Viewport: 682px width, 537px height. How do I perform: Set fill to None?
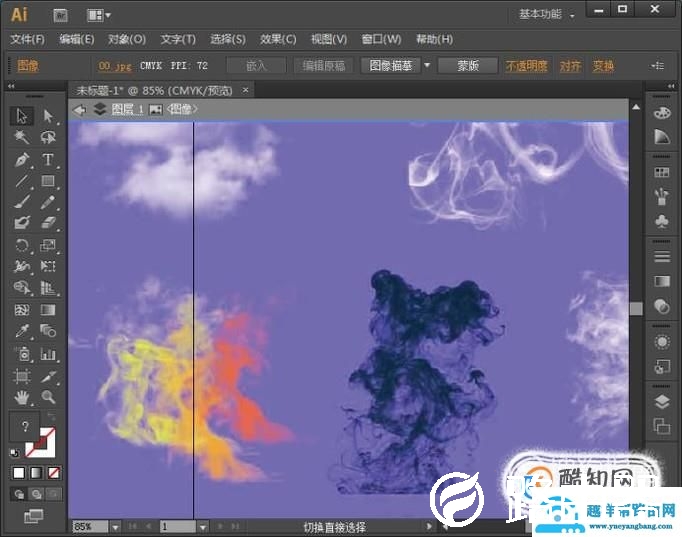[x=53, y=473]
